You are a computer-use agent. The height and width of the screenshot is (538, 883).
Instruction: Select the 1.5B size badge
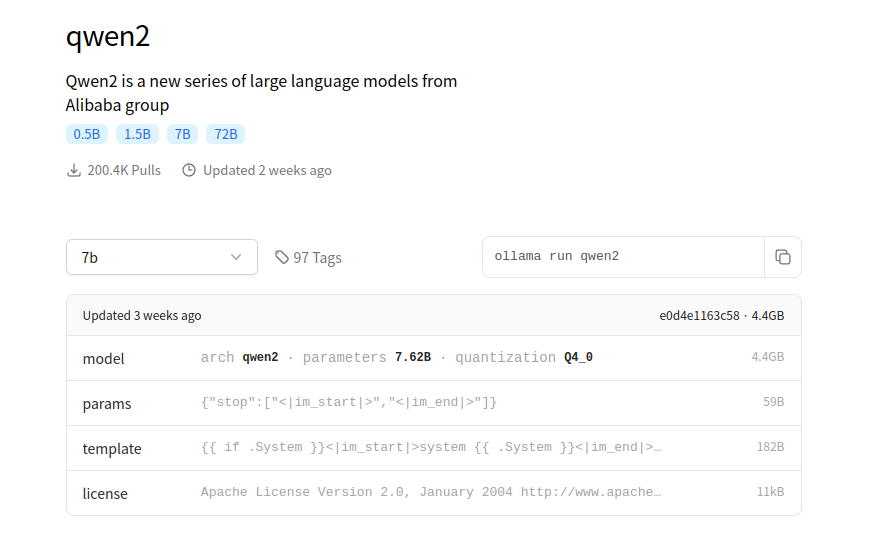[137, 134]
